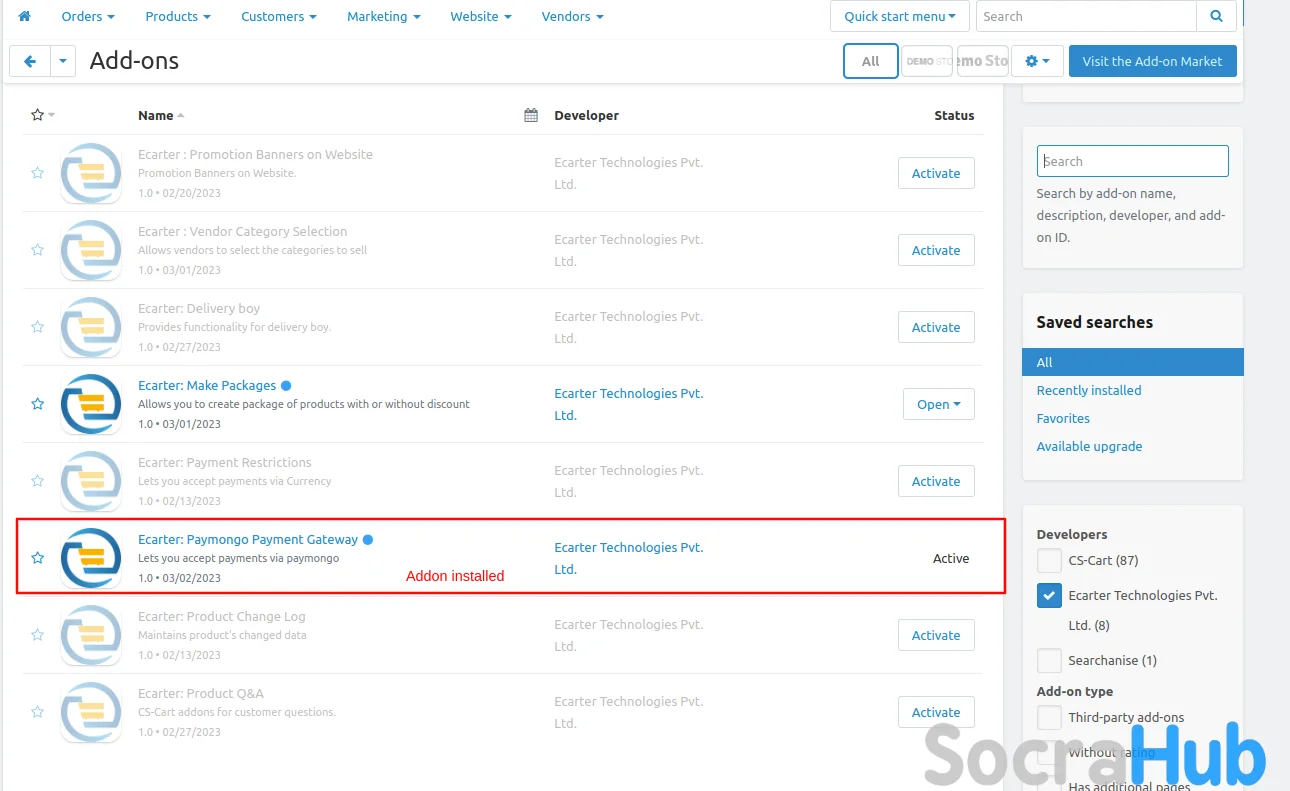The width and height of the screenshot is (1290, 791).
Task: Open the Orders menu
Action: pyautogui.click(x=88, y=16)
